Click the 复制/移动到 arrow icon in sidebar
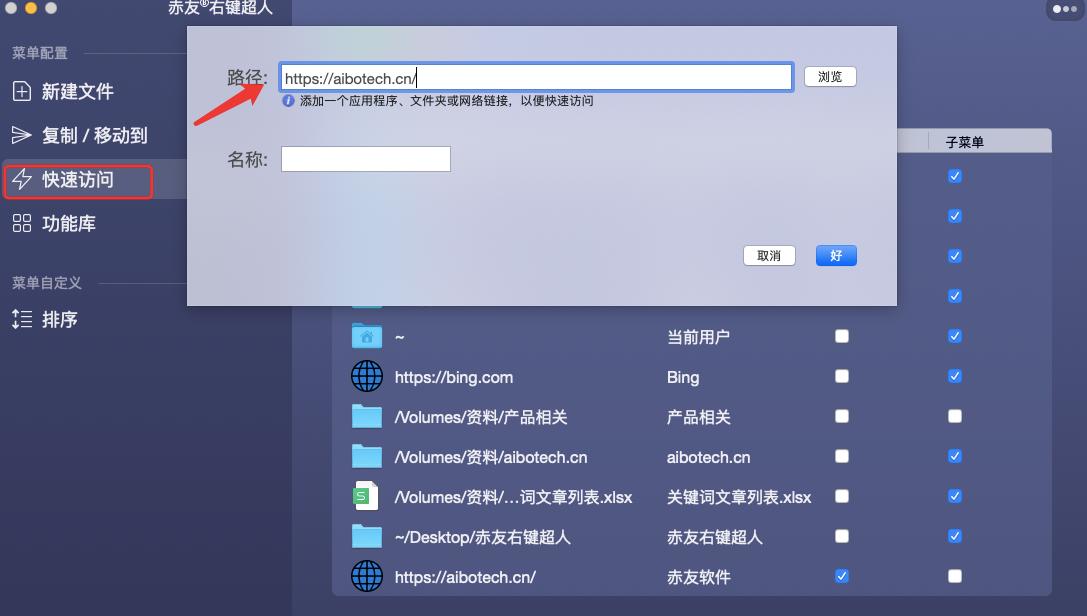 pyautogui.click(x=22, y=137)
